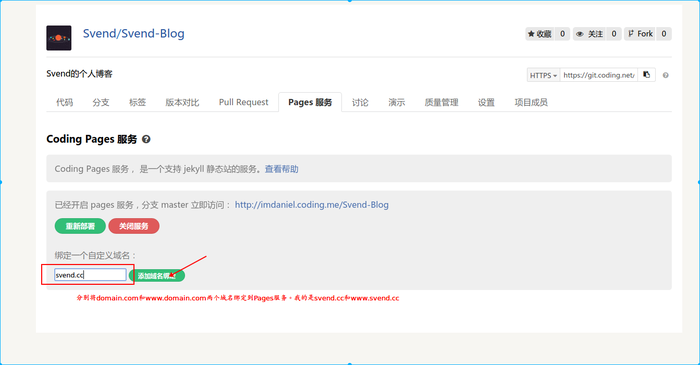
Task: Open the HTTPS protocol dropdown
Action: tap(543, 75)
